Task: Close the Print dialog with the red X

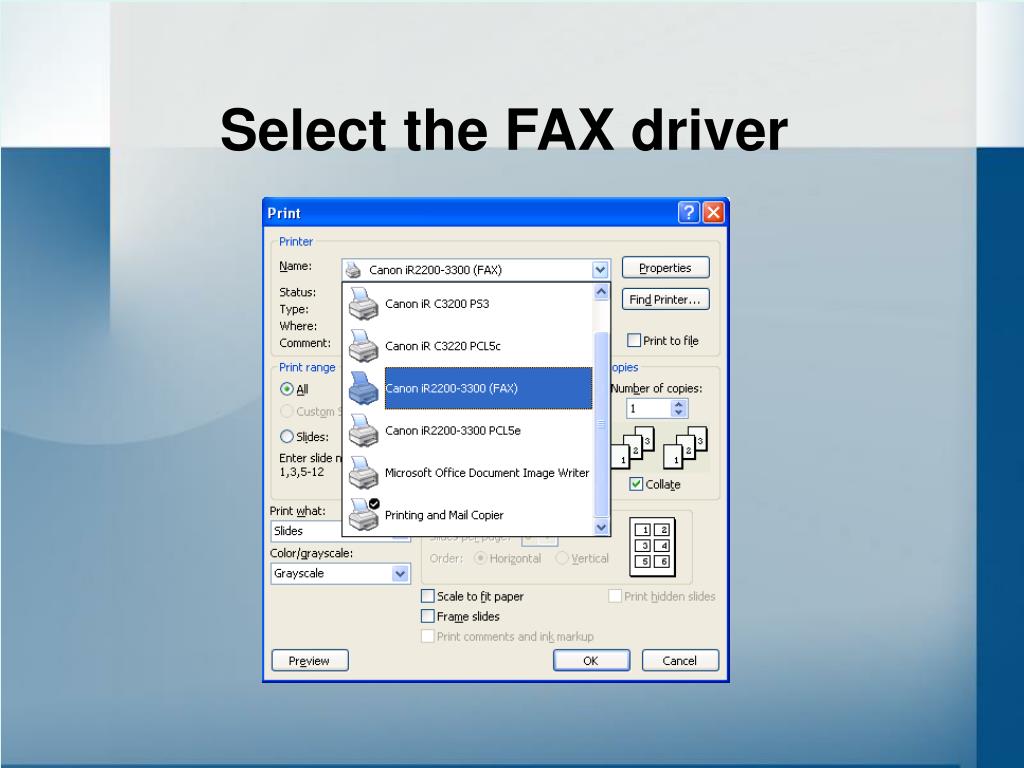Action: (713, 212)
